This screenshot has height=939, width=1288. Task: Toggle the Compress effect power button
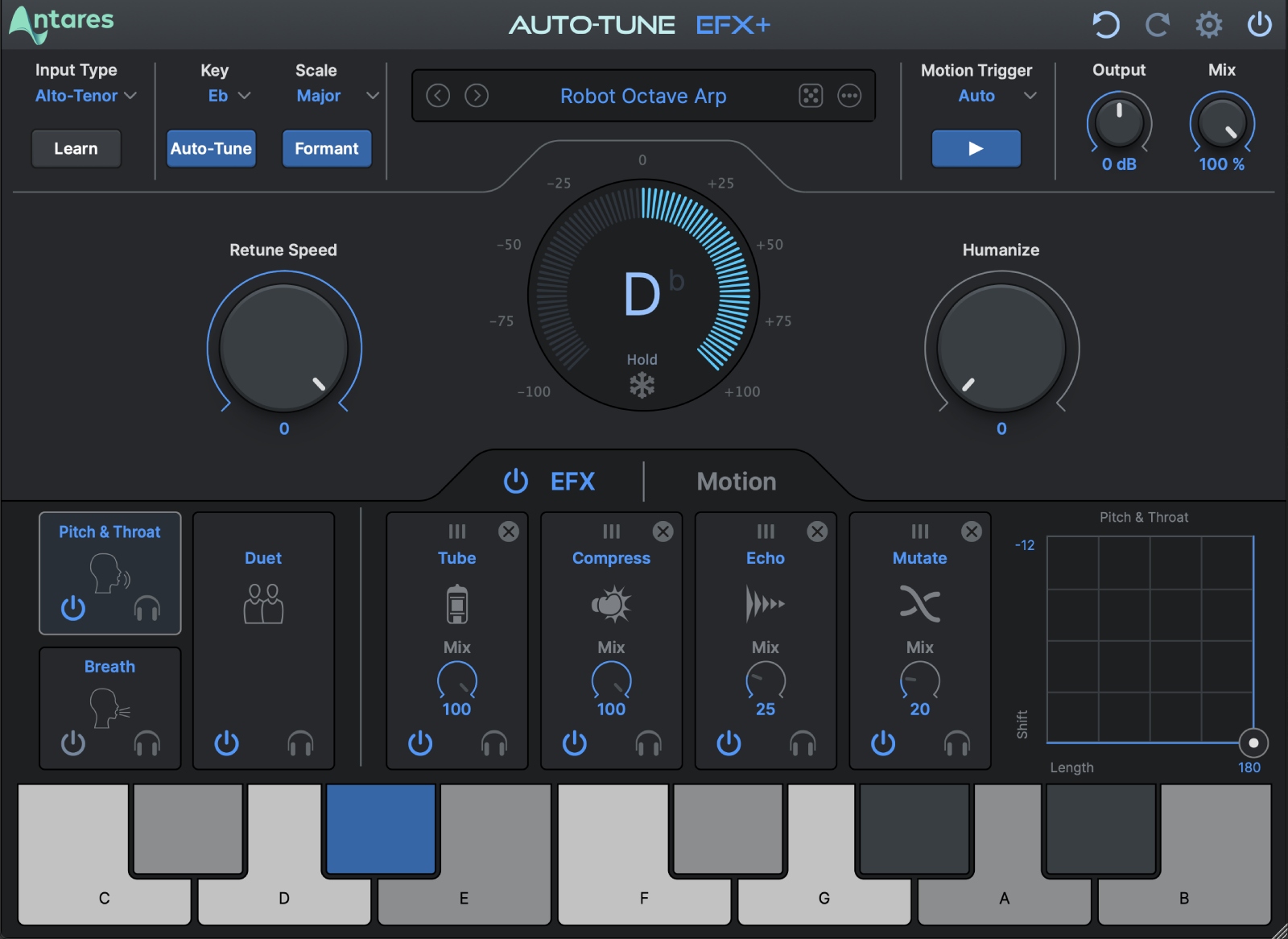click(574, 743)
